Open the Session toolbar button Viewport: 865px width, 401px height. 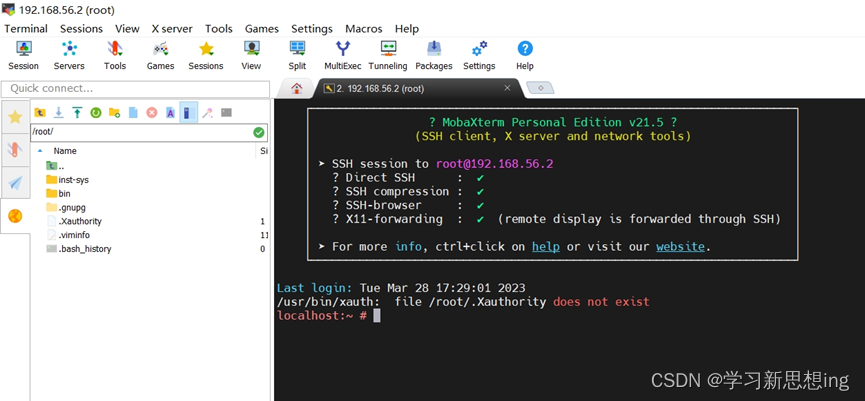[x=23, y=56]
